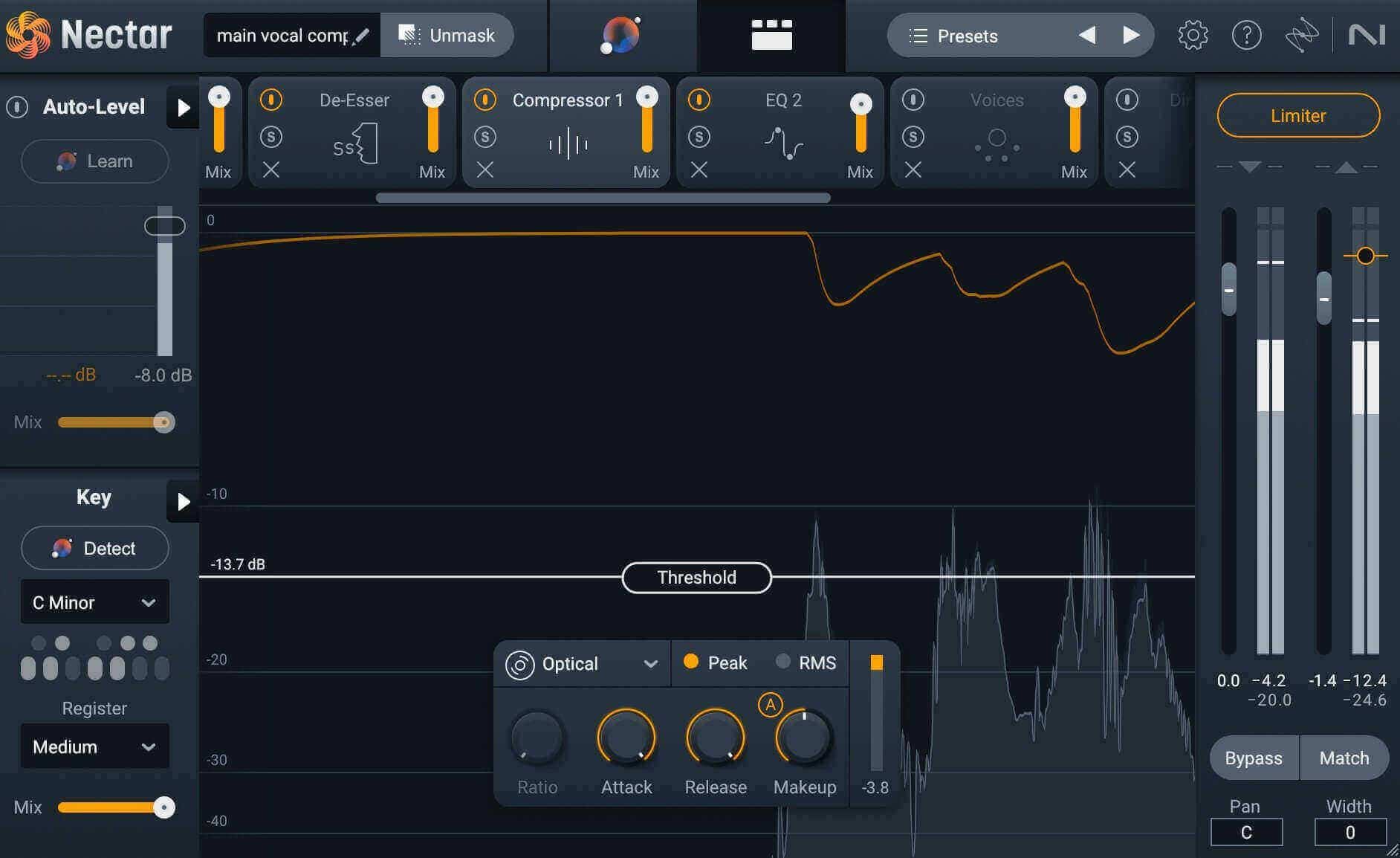The image size is (1400, 858).
Task: Adjust Compressor 1 Mix slider
Action: pos(647,119)
